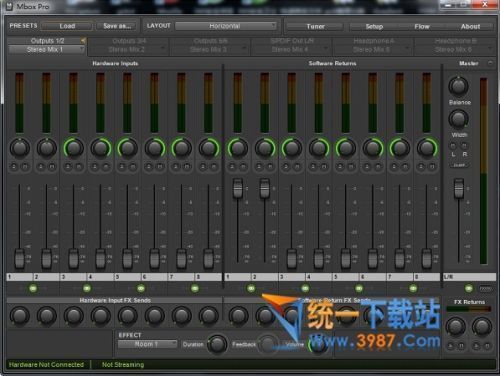Toggle stereo link for hardware inputs 1/2
The image size is (500, 376).
point(33,288)
